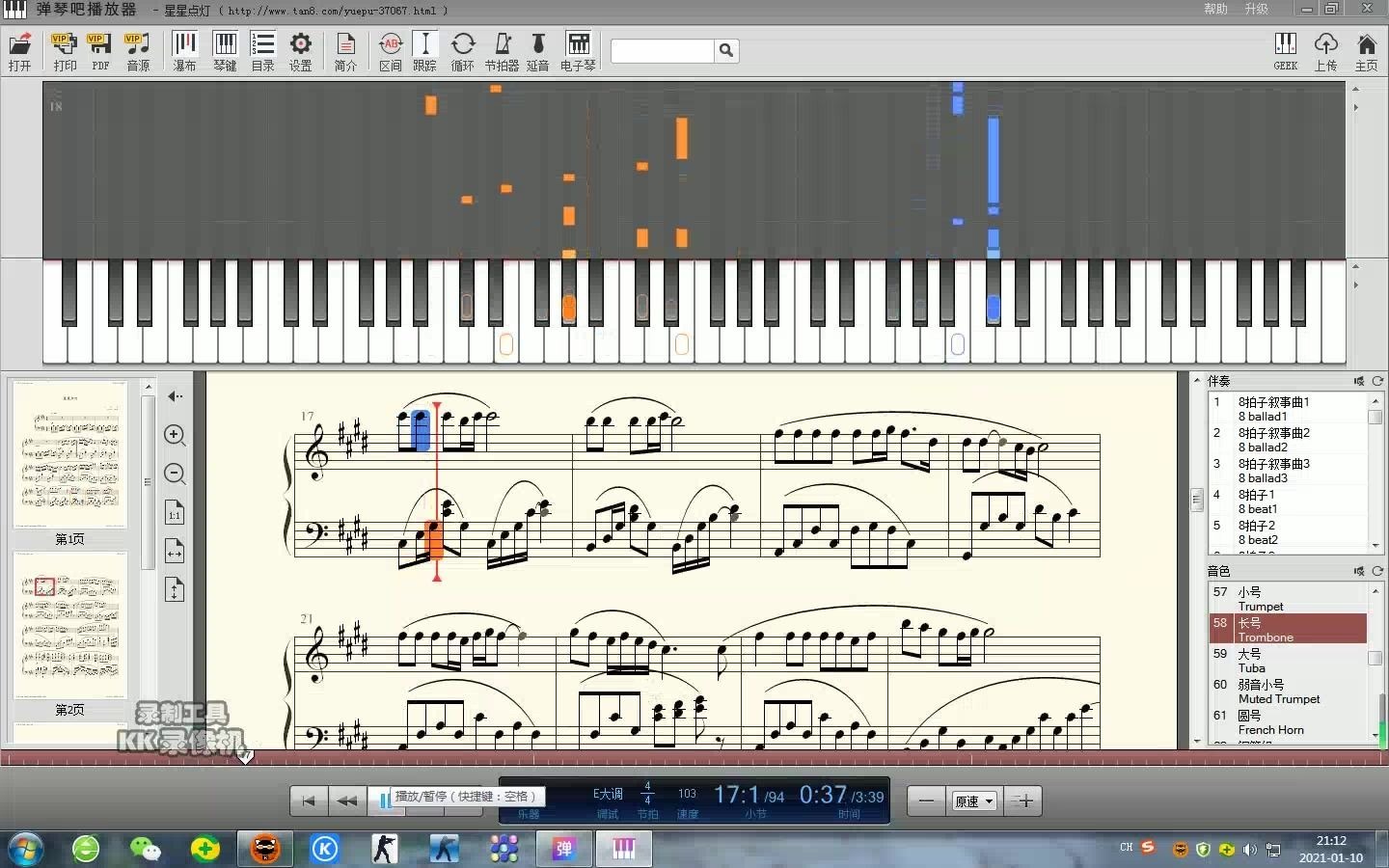
Task: Toggle 循环 loop playback
Action: pos(463,51)
